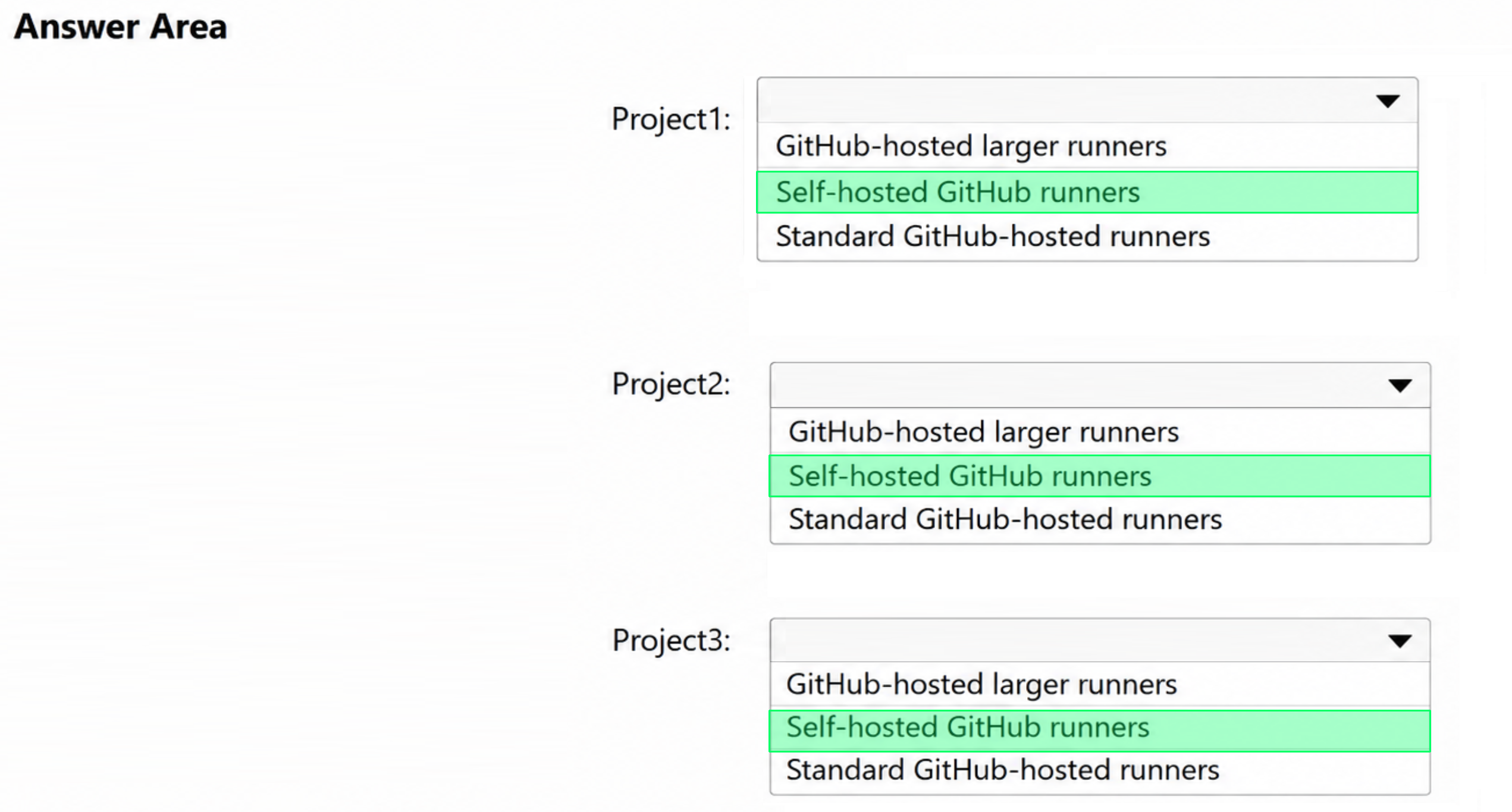1512x812 pixels.
Task: Click the Project3 label
Action: [x=671, y=641]
